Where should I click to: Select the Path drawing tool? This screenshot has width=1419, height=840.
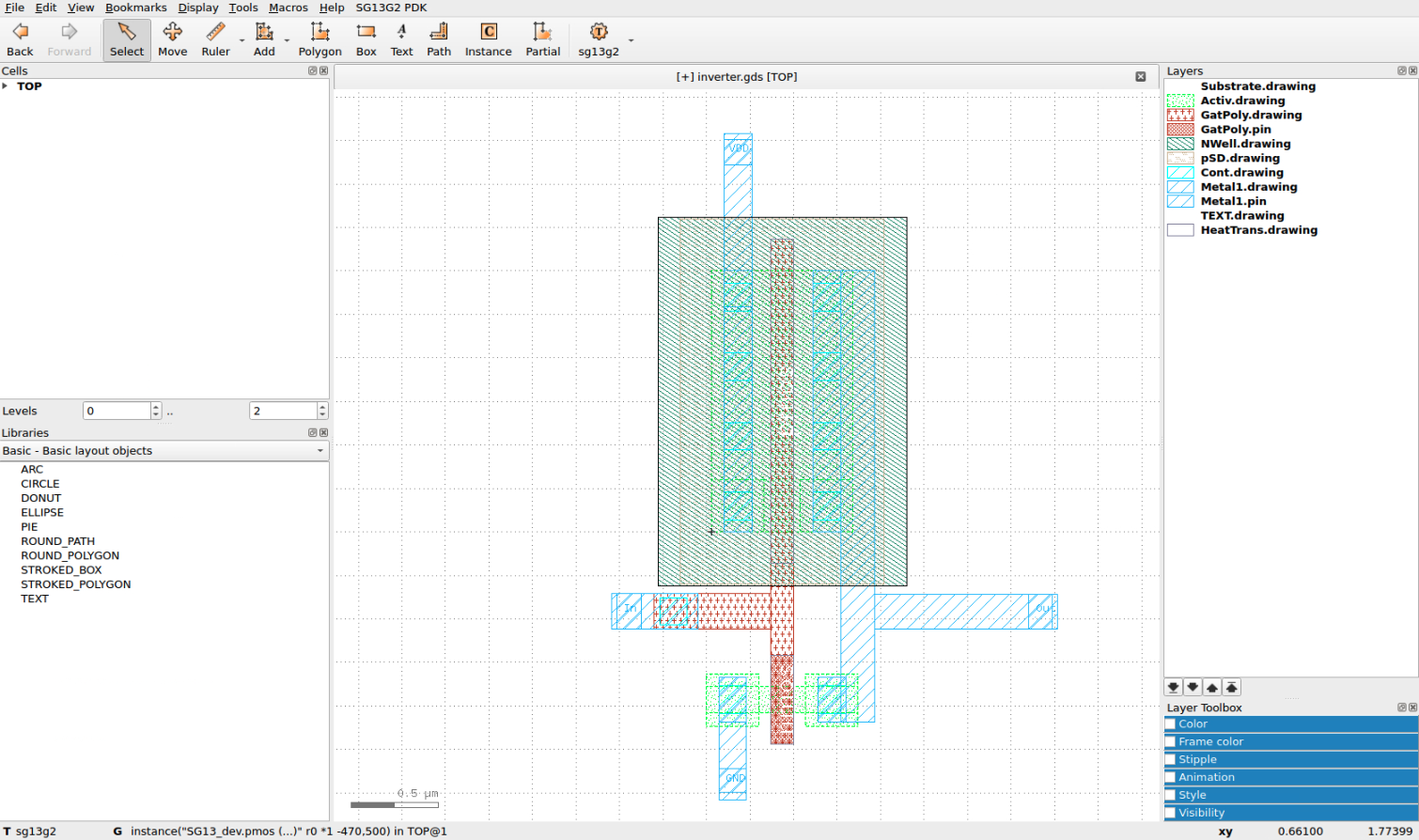[439, 40]
